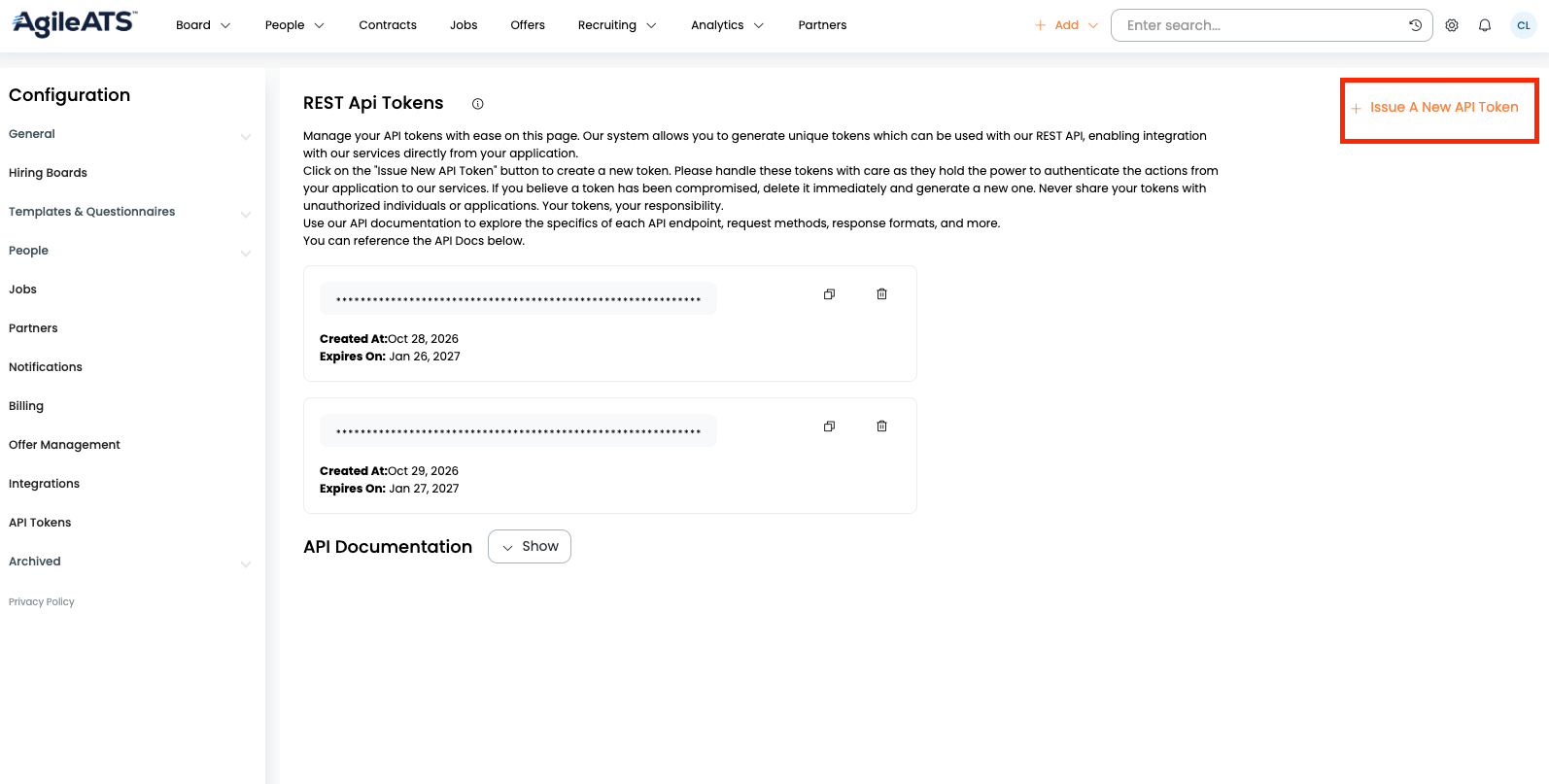Open the Add dropdown menu
Screen dimensions: 1549x784
1066,25
